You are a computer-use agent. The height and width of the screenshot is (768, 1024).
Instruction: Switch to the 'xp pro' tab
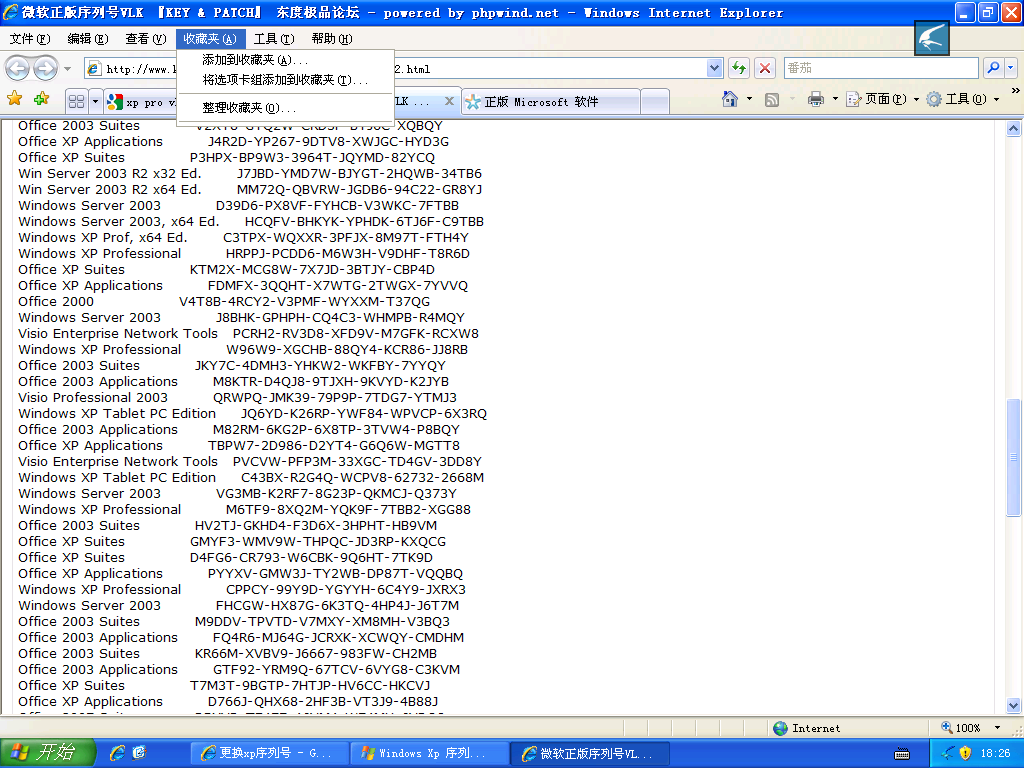[x=141, y=102]
